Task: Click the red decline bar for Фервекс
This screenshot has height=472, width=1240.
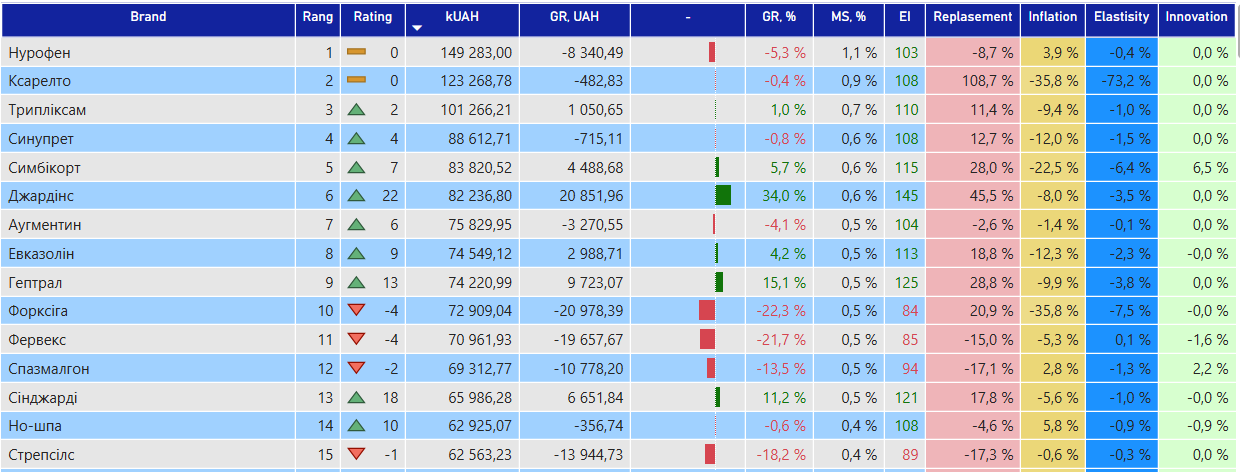Action: coord(707,340)
